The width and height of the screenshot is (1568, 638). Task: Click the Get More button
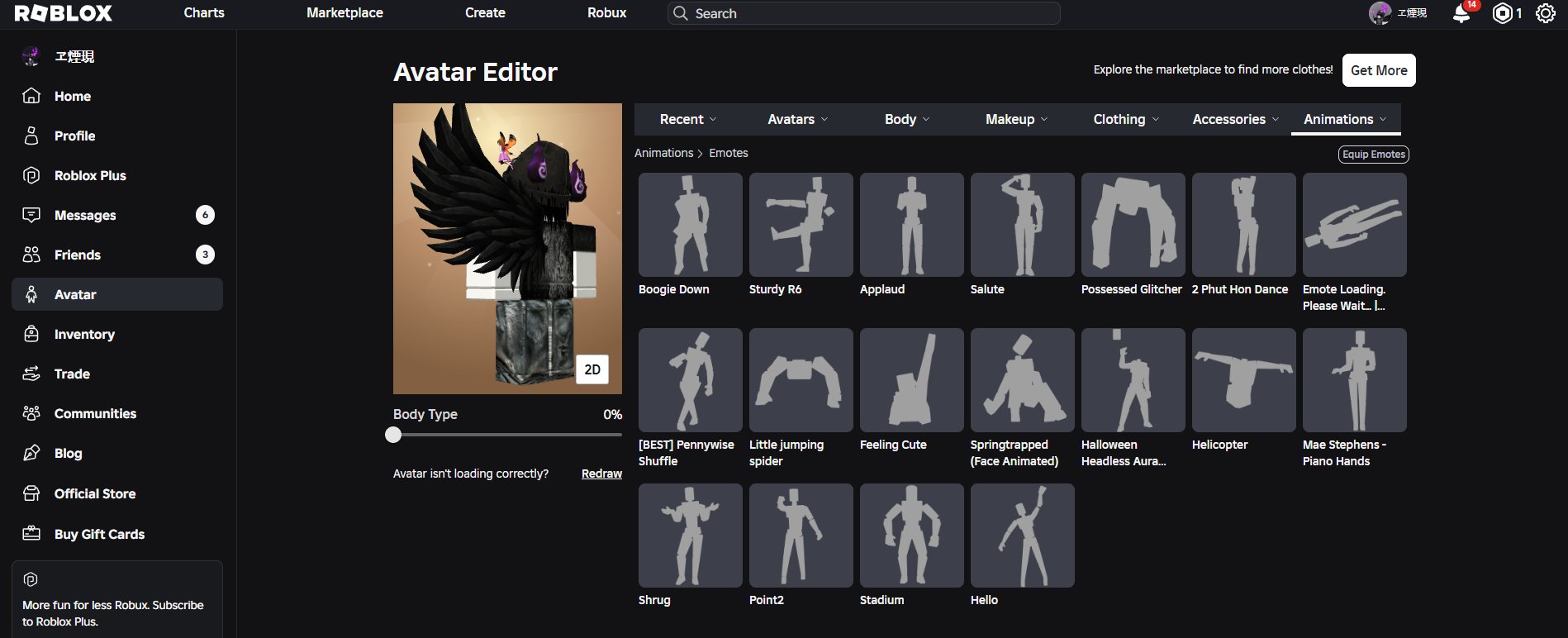tap(1379, 70)
